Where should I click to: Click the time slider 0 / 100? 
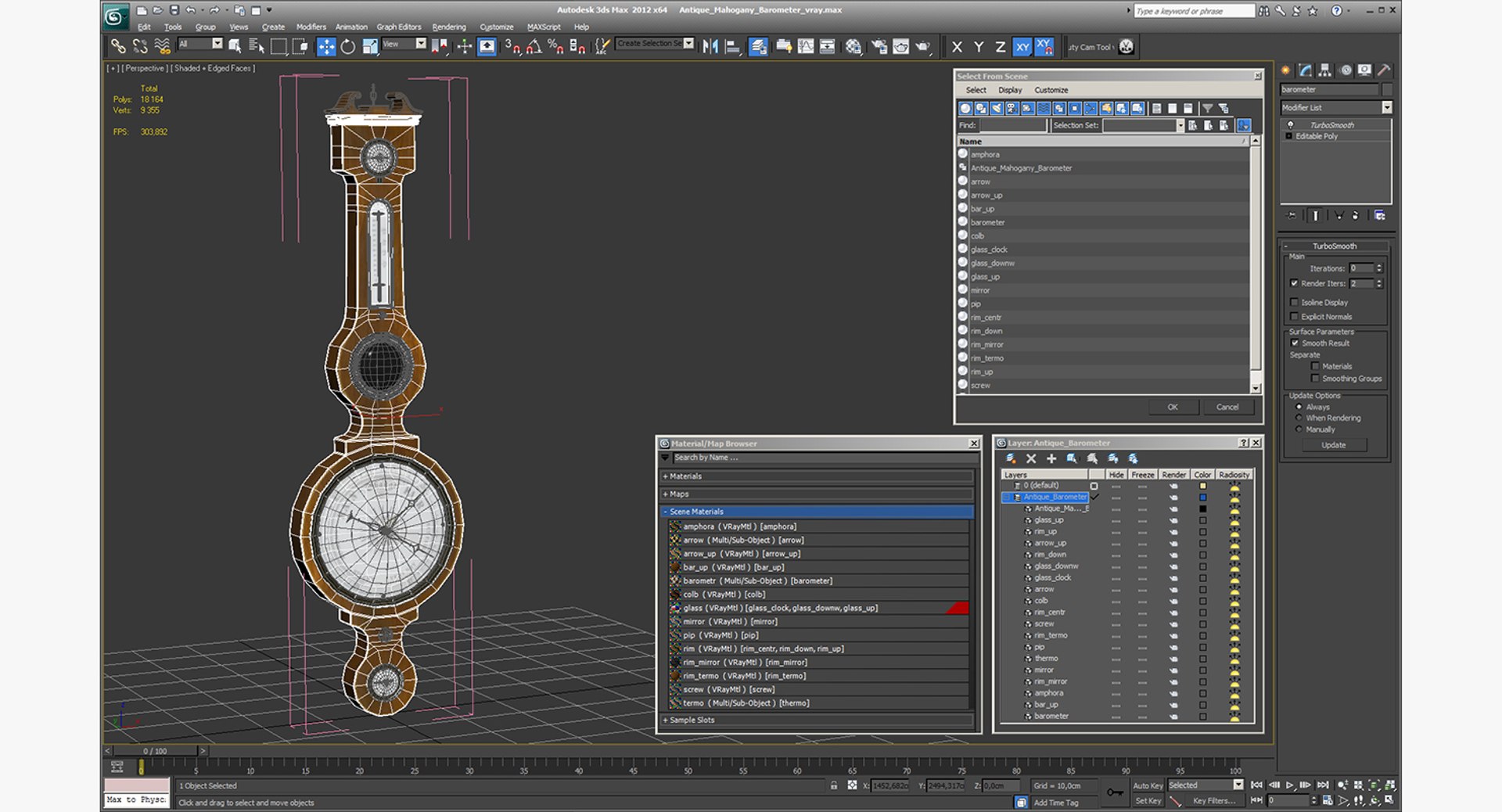point(155,751)
